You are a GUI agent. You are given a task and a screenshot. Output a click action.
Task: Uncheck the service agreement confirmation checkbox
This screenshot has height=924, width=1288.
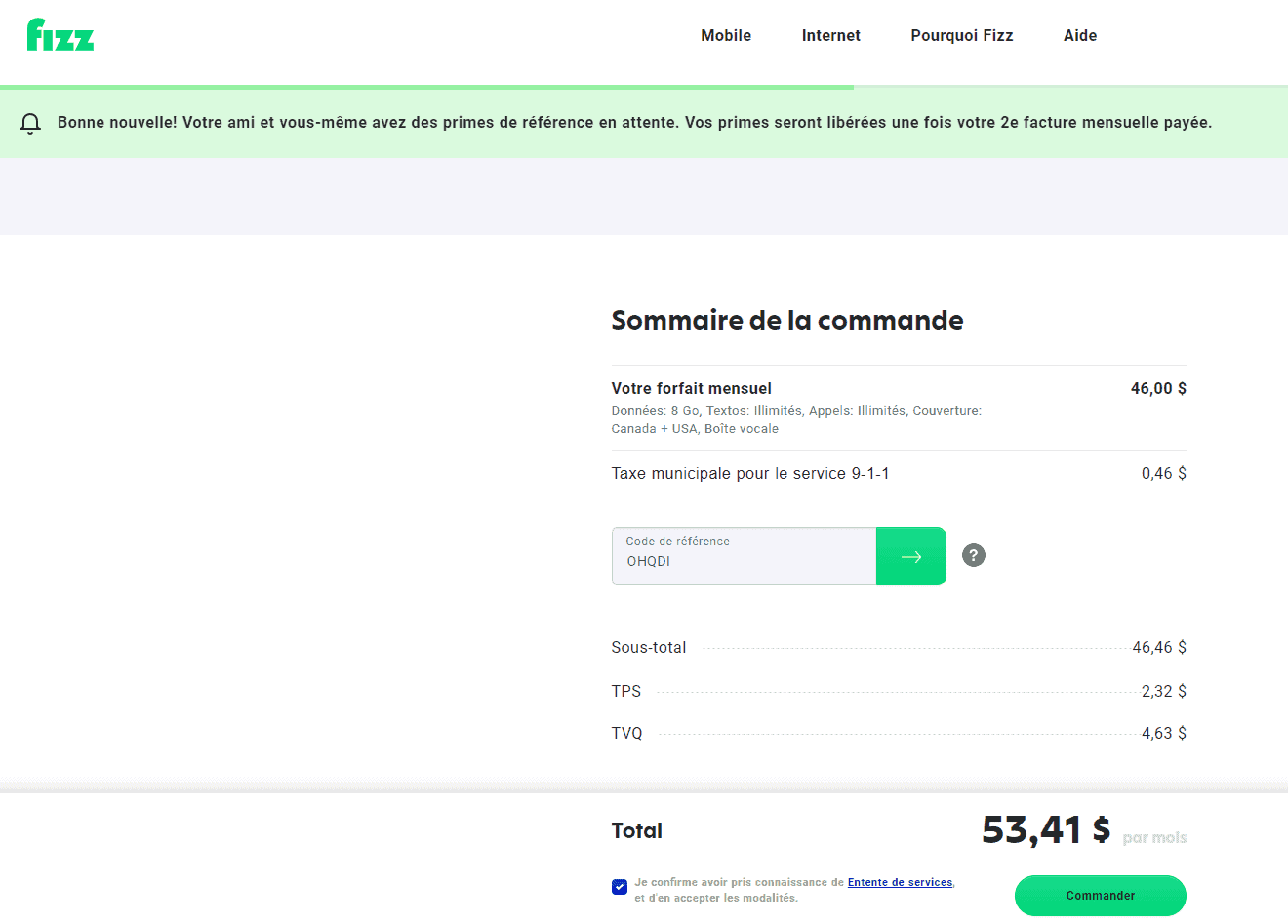point(620,887)
